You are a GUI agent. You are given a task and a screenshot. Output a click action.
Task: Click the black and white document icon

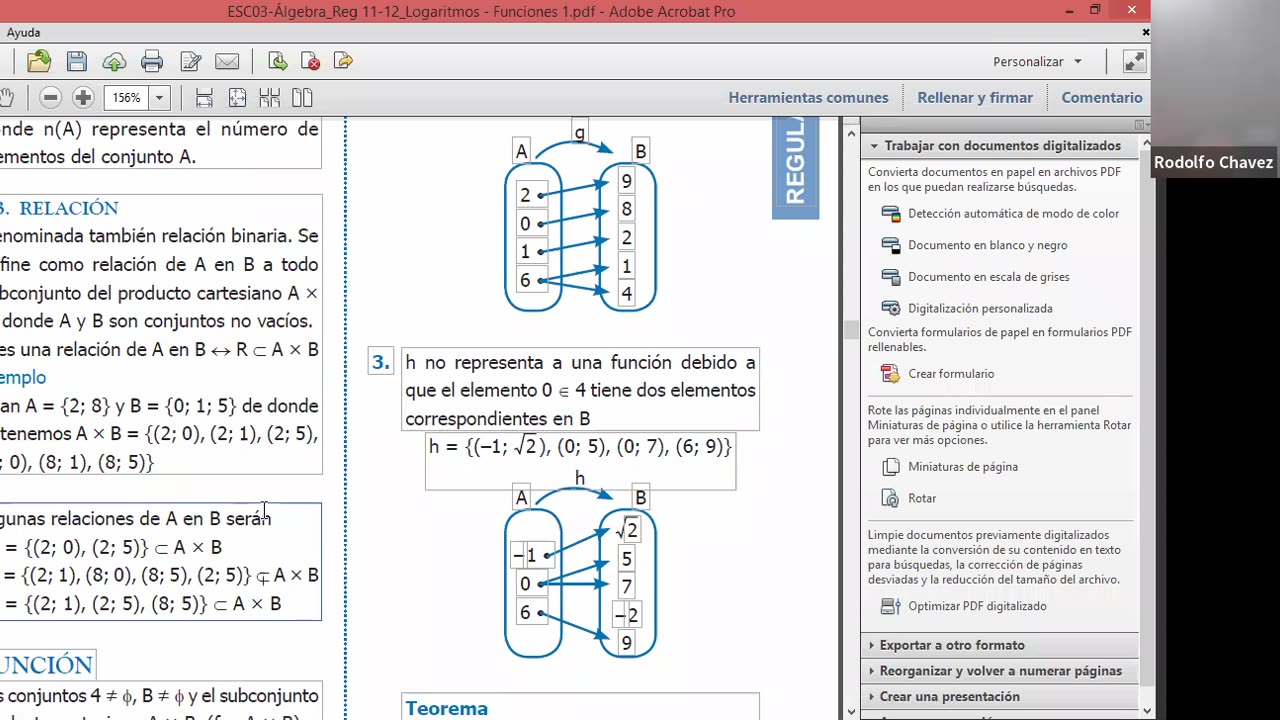coord(890,245)
